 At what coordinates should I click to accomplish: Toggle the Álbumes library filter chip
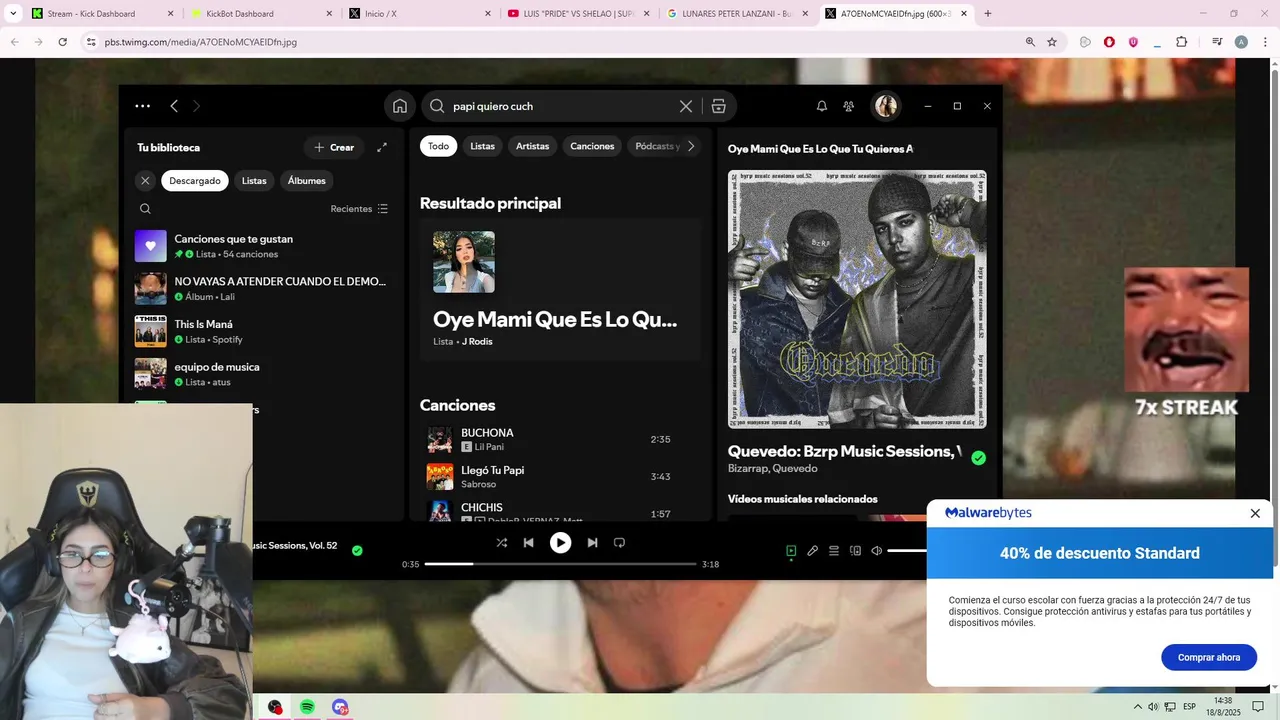tap(307, 181)
